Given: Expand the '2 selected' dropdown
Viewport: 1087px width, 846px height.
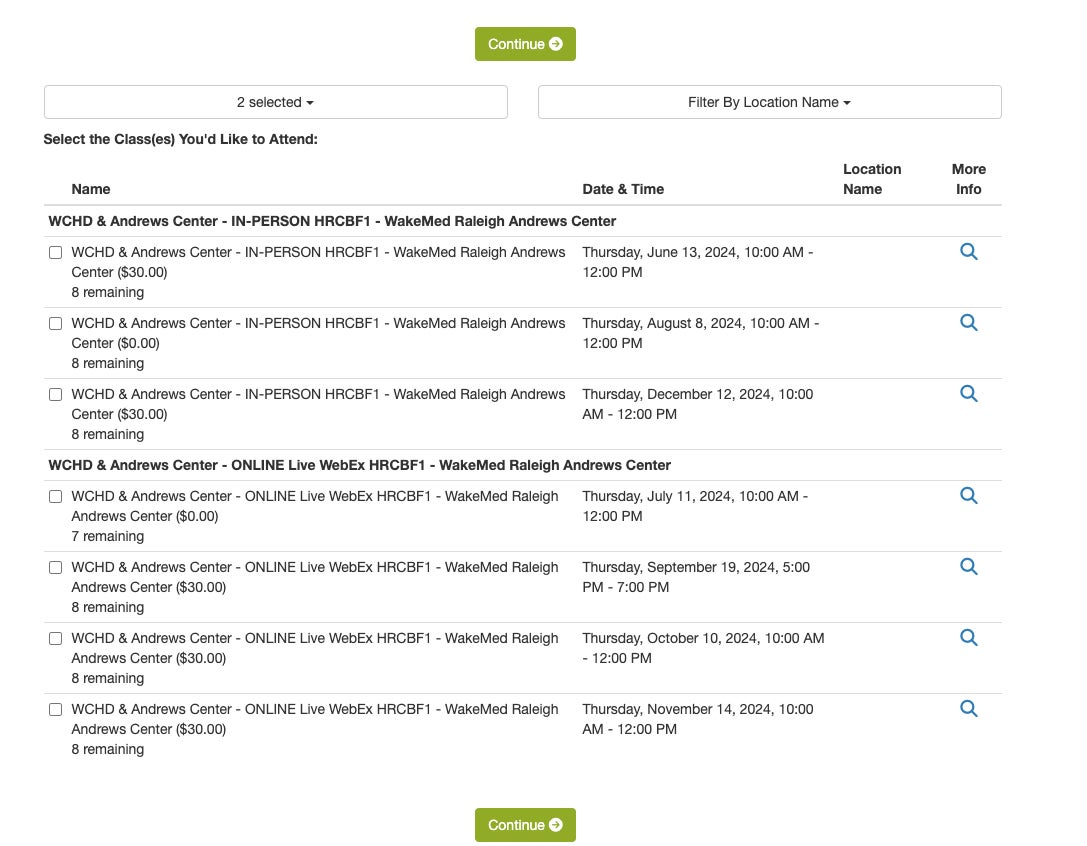Looking at the screenshot, I should tap(275, 102).
